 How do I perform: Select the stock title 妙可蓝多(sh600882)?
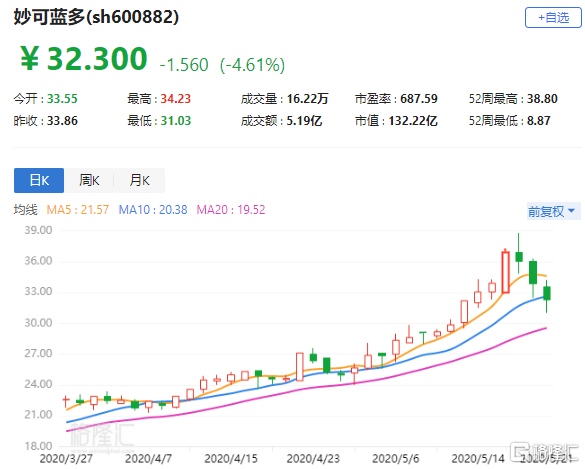pos(96,17)
